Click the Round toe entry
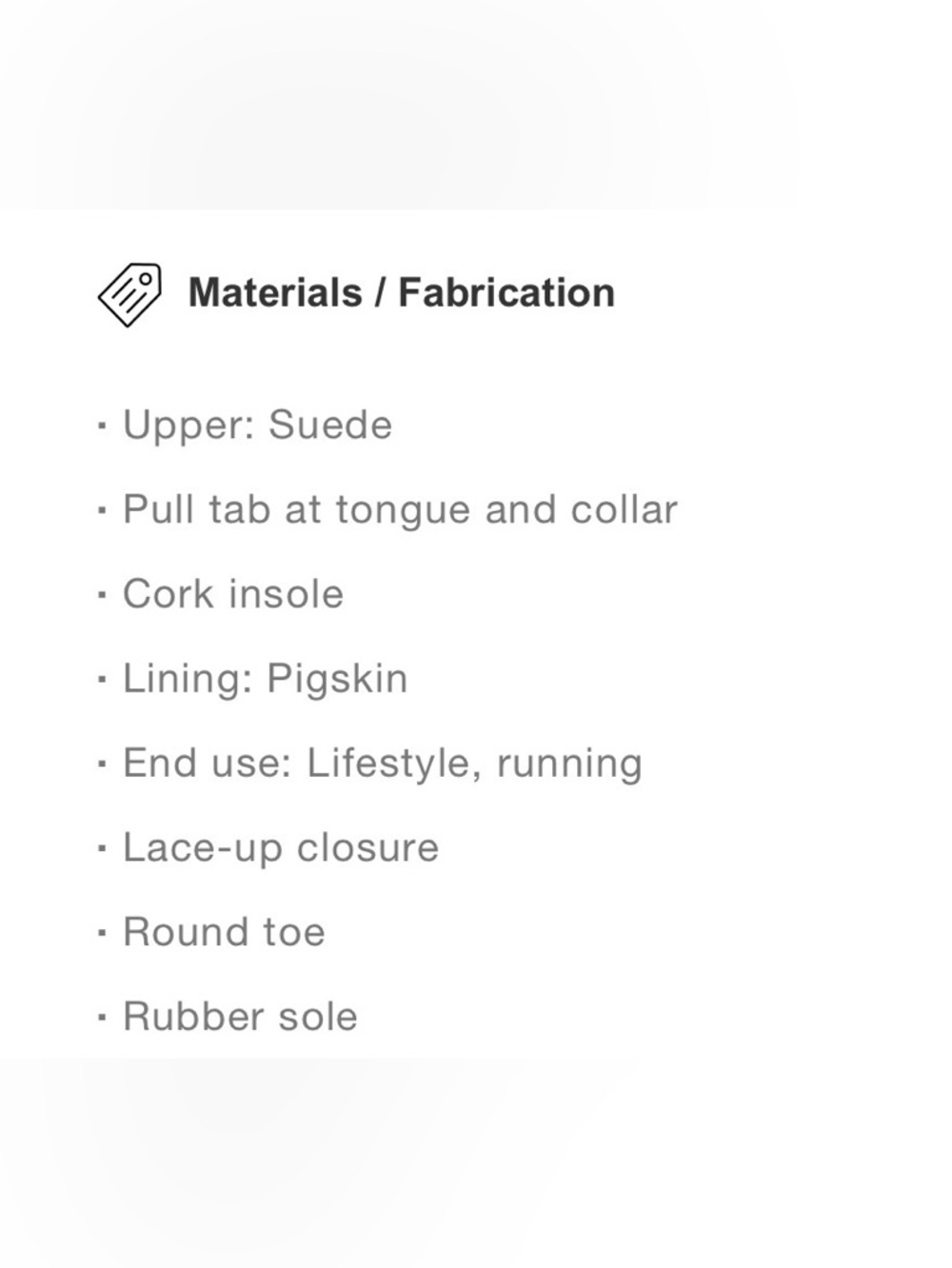This screenshot has width=952, height=1268. [224, 932]
